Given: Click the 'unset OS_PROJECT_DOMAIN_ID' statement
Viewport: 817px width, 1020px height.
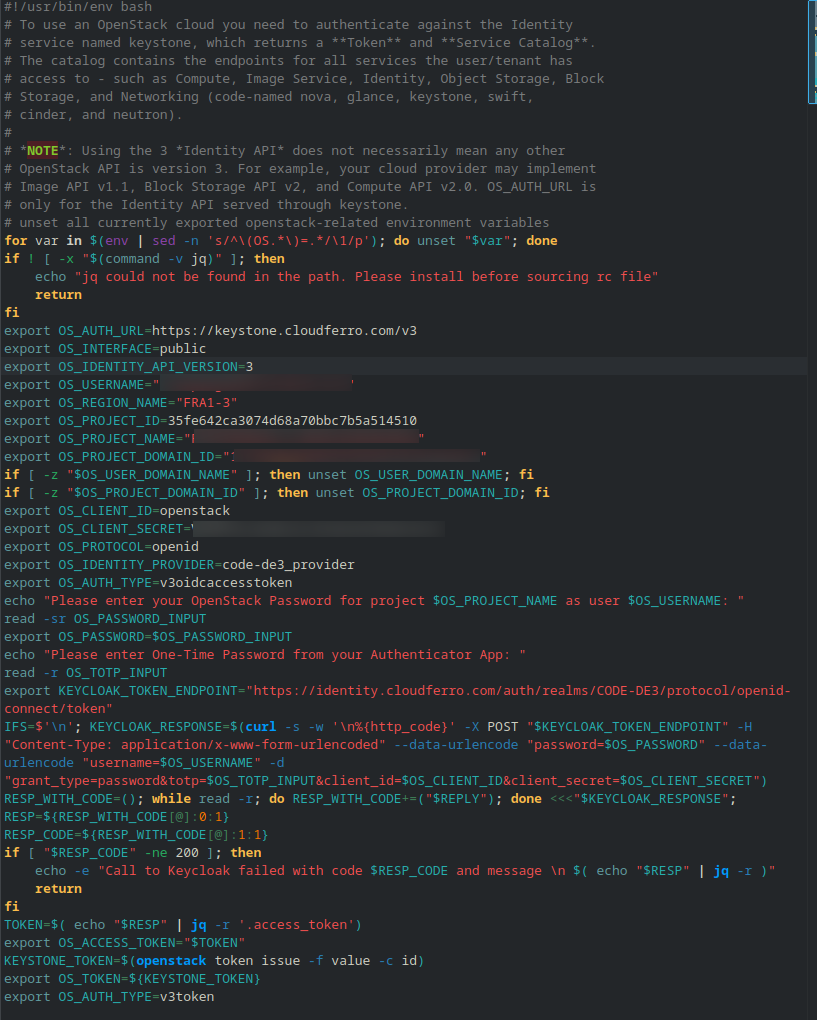Looking at the screenshot, I should [416, 492].
